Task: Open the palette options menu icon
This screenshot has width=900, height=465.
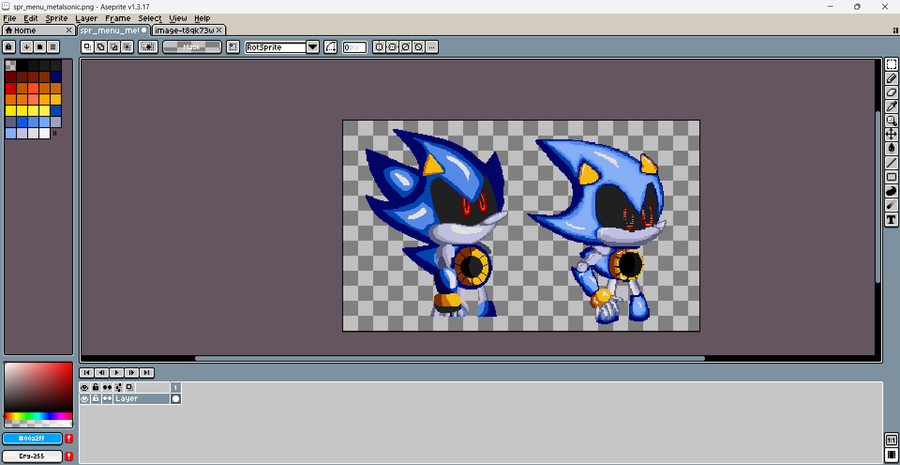Action: click(53, 47)
